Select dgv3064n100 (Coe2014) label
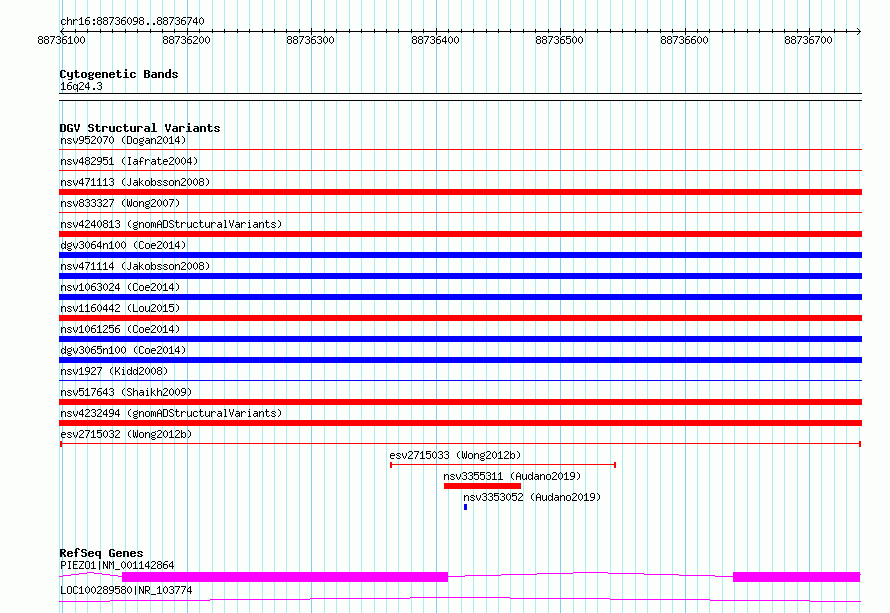This screenshot has height=613, width=890. (x=123, y=245)
